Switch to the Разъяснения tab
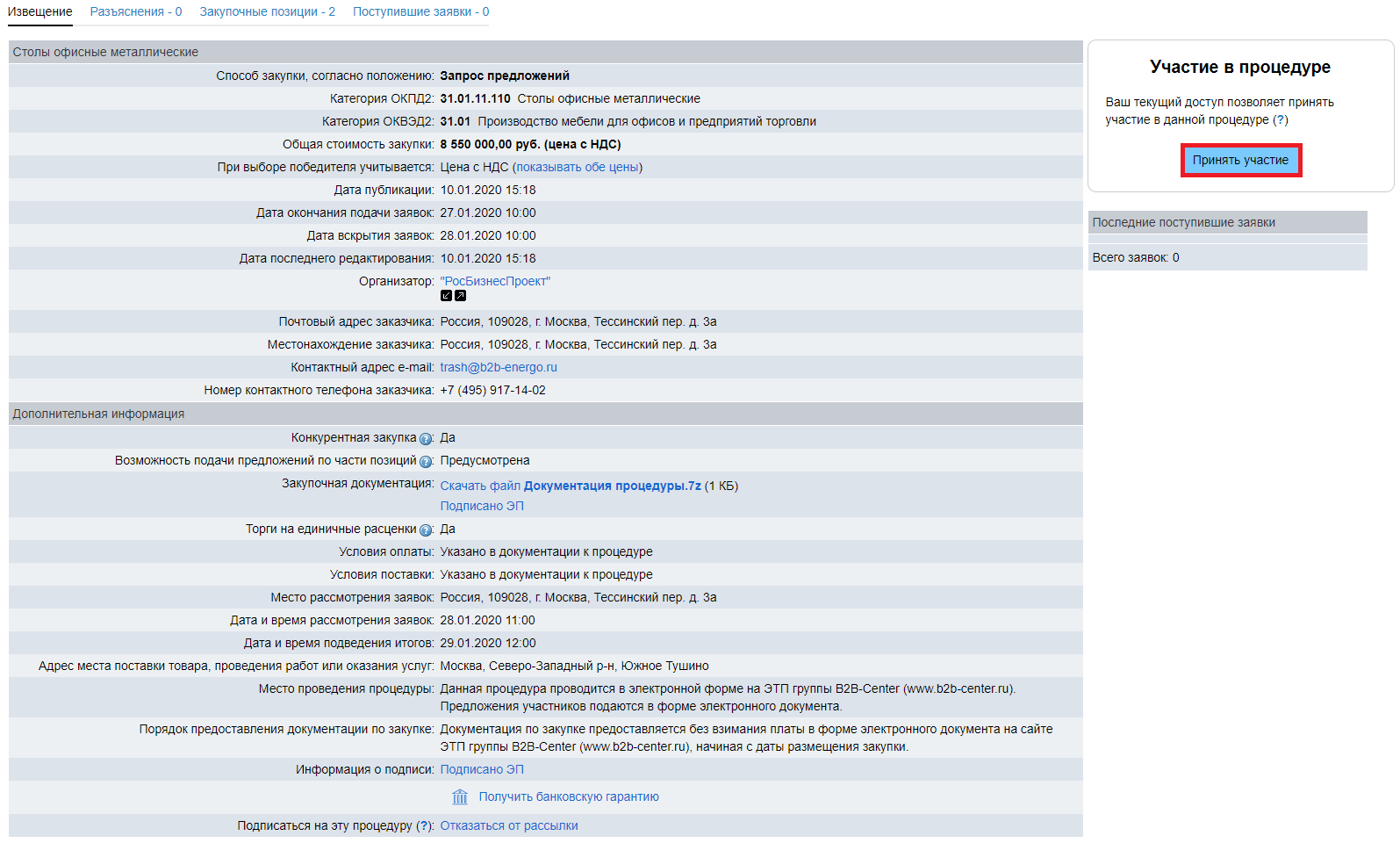 136,12
